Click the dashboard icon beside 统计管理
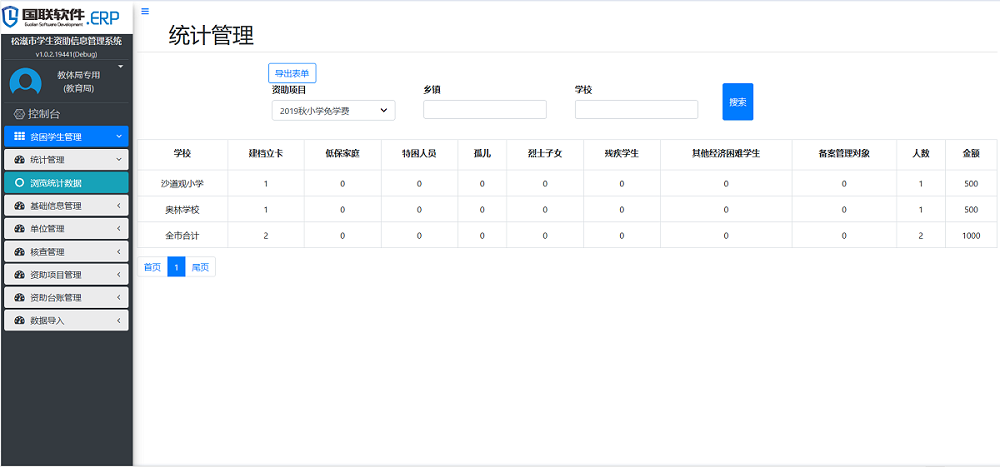 19,159
